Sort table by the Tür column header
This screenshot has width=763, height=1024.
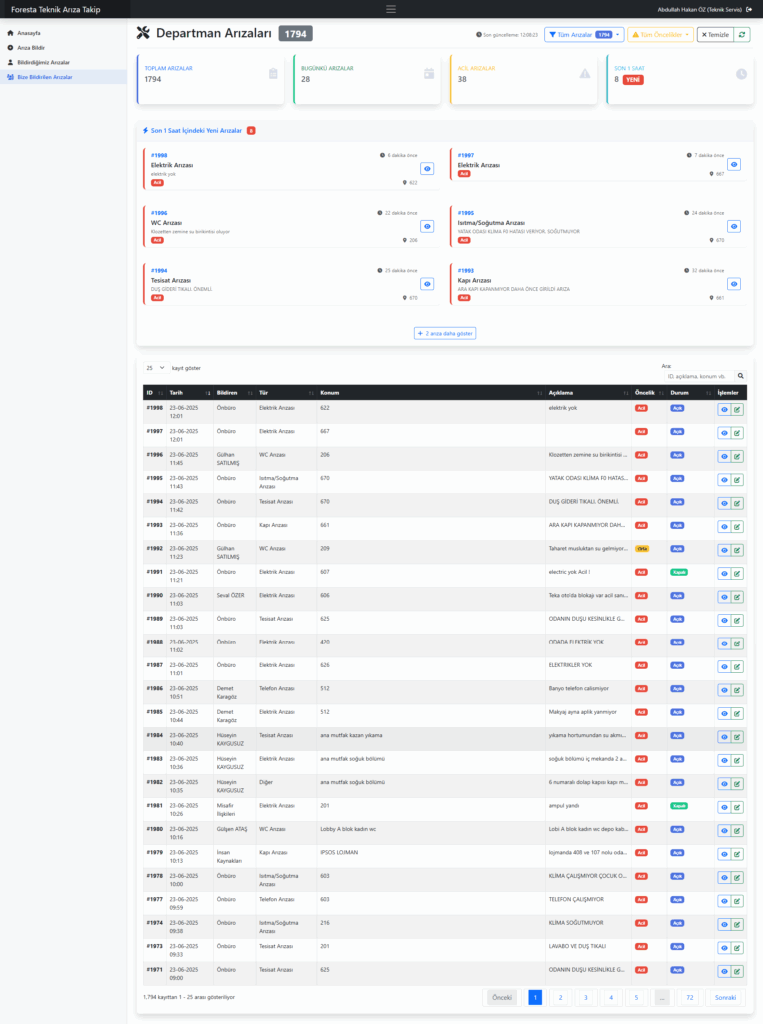285,393
